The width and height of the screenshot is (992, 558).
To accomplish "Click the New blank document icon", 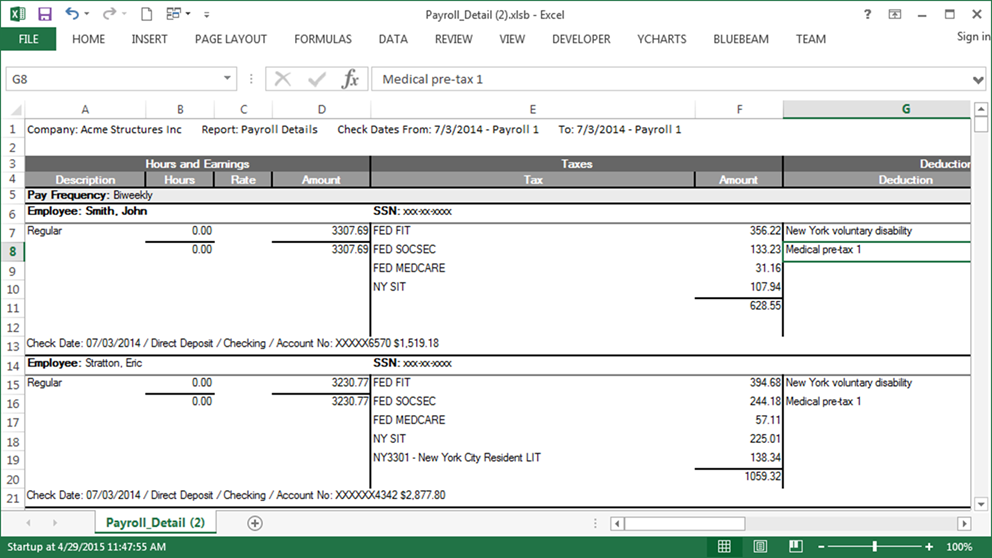I will tap(146, 14).
